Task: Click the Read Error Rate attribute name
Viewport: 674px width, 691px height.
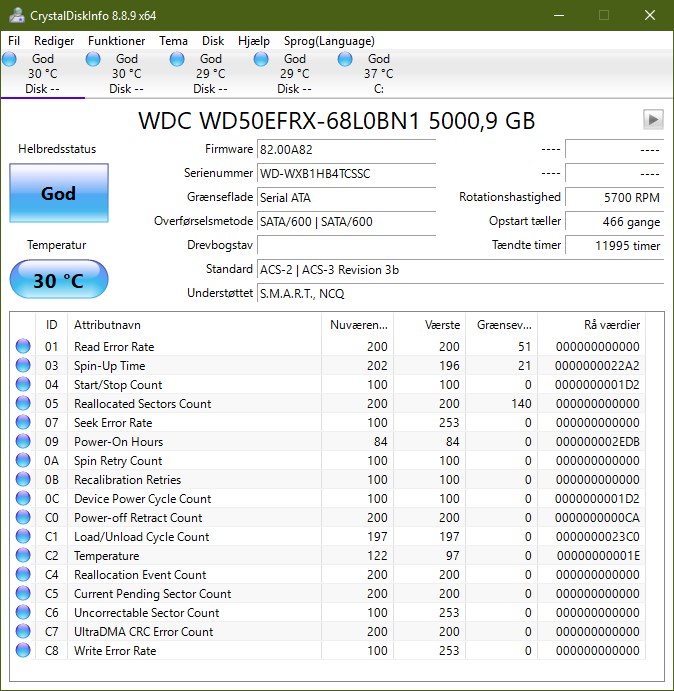Action: (x=114, y=347)
